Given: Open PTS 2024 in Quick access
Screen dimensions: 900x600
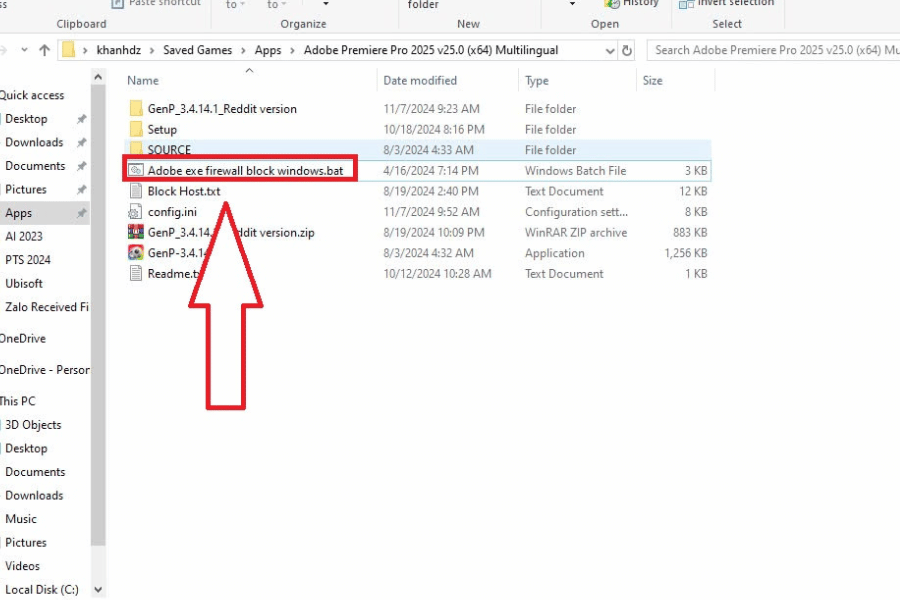Looking at the screenshot, I should coord(27,260).
